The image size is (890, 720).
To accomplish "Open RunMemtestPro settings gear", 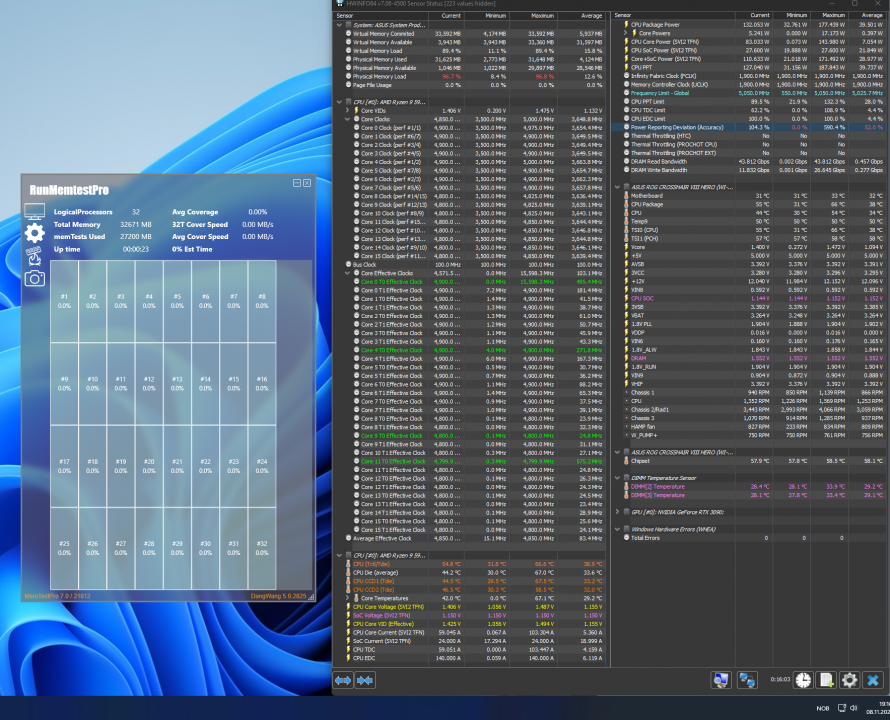I will tap(35, 233).
